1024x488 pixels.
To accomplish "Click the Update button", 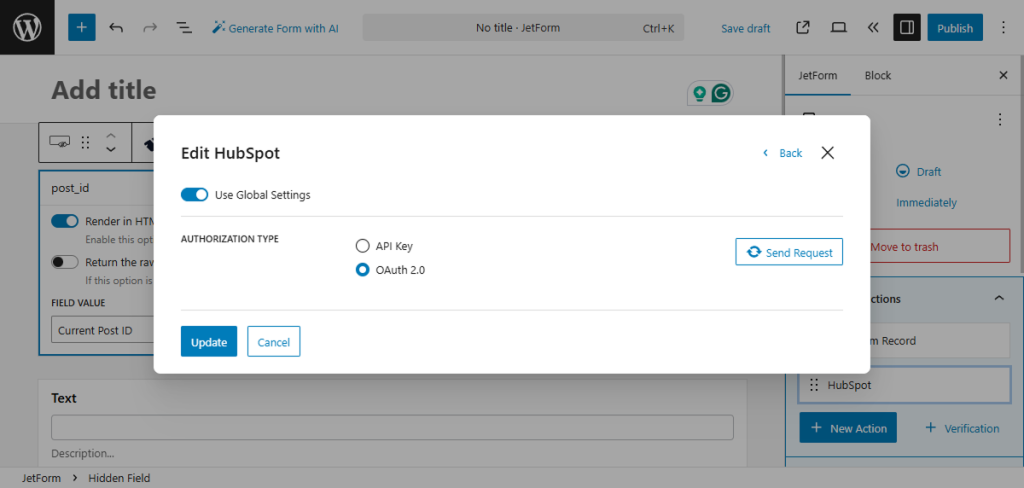I will click(x=209, y=342).
